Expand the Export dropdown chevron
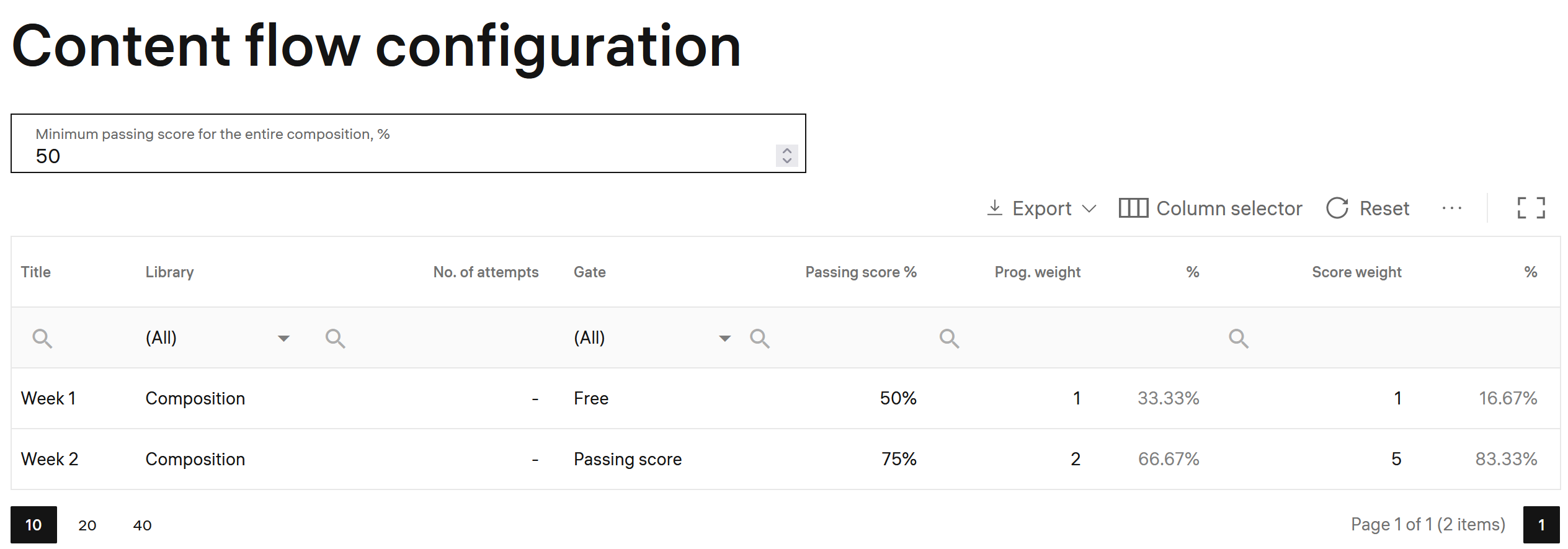 1089,208
